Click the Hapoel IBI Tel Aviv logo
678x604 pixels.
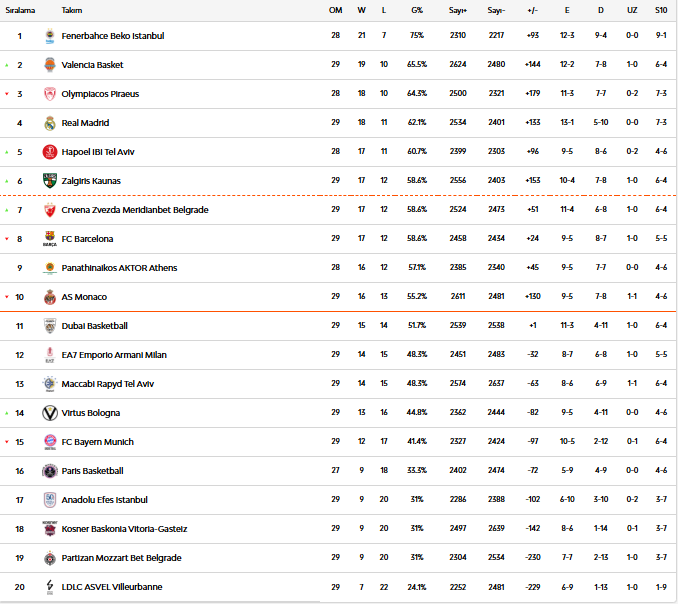click(x=50, y=152)
